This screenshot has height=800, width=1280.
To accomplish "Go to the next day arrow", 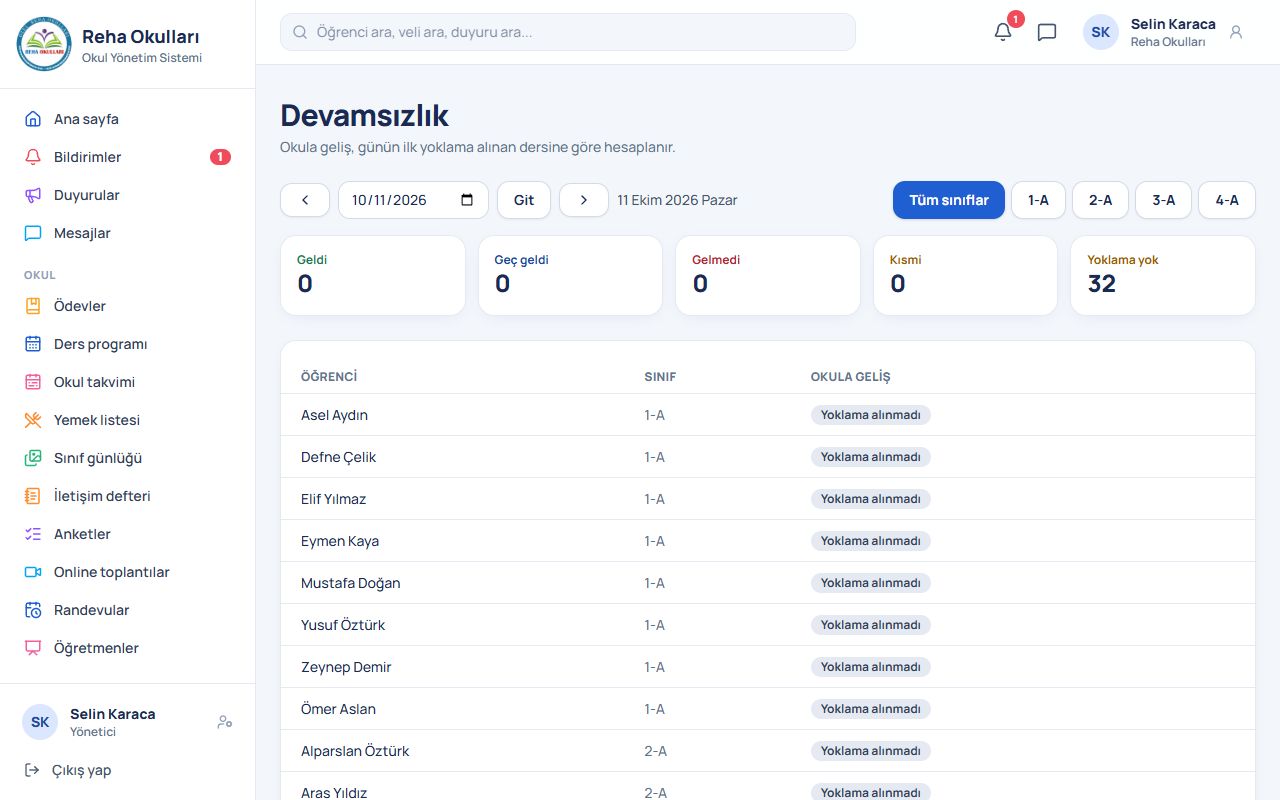I will point(584,200).
